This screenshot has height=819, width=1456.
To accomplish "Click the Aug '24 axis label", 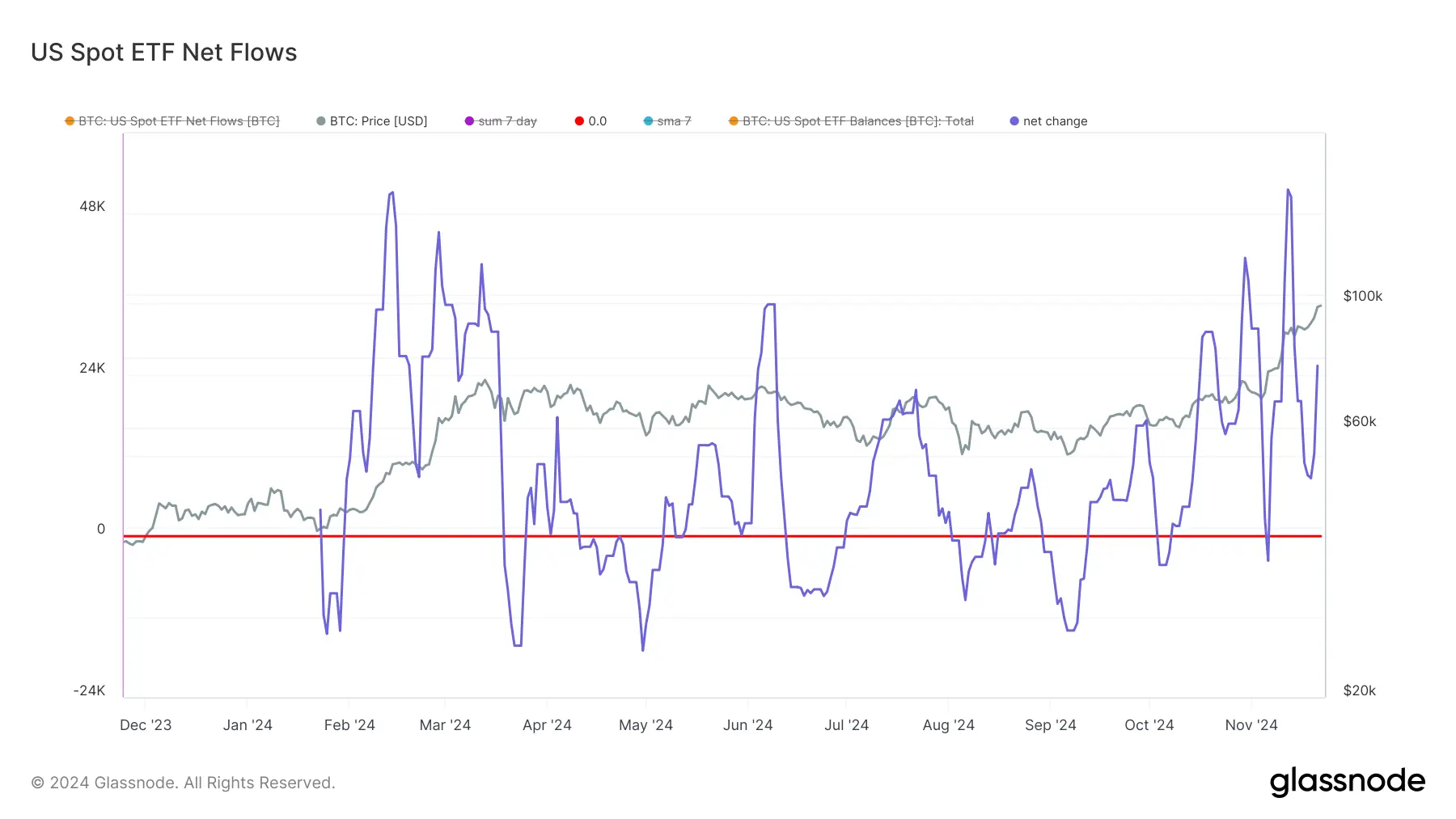I will [x=948, y=725].
